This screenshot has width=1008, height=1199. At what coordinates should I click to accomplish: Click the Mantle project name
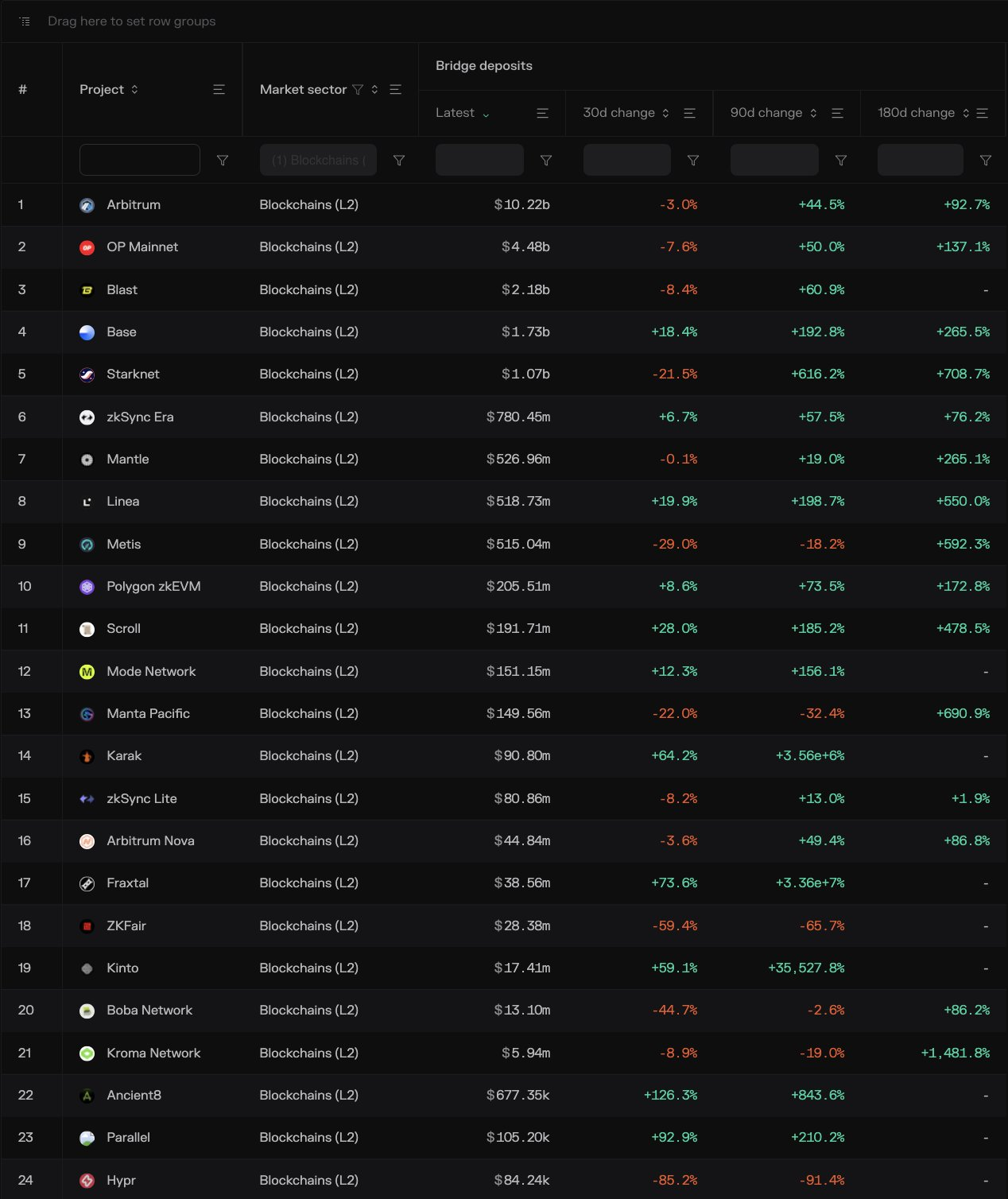(127, 459)
